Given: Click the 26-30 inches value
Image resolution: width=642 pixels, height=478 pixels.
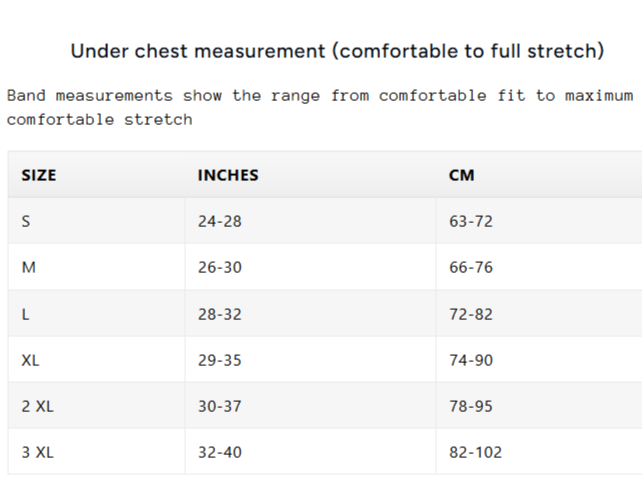Looking at the screenshot, I should click(x=220, y=267).
